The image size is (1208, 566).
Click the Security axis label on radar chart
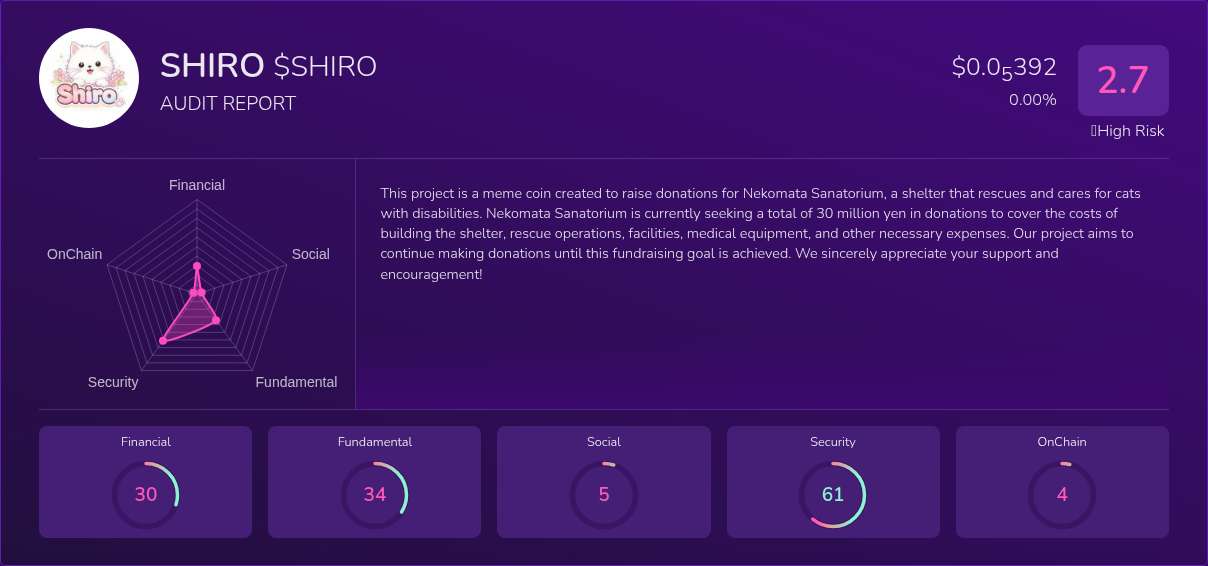click(113, 382)
